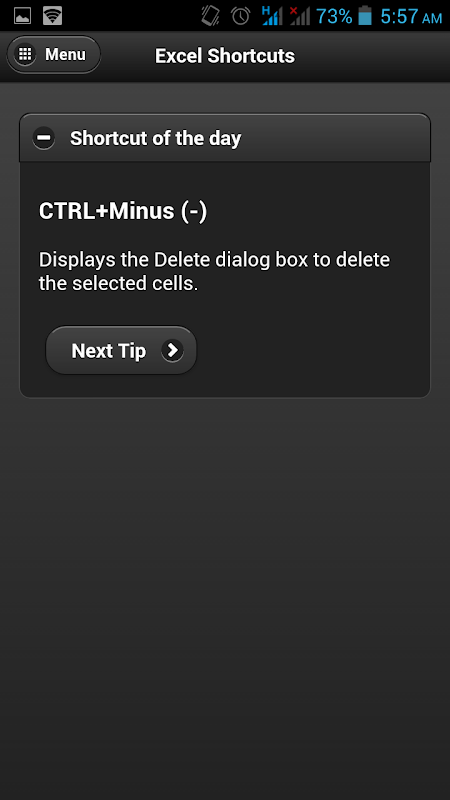Tap the grid icon in Menu
The height and width of the screenshot is (800, 450).
point(25,54)
